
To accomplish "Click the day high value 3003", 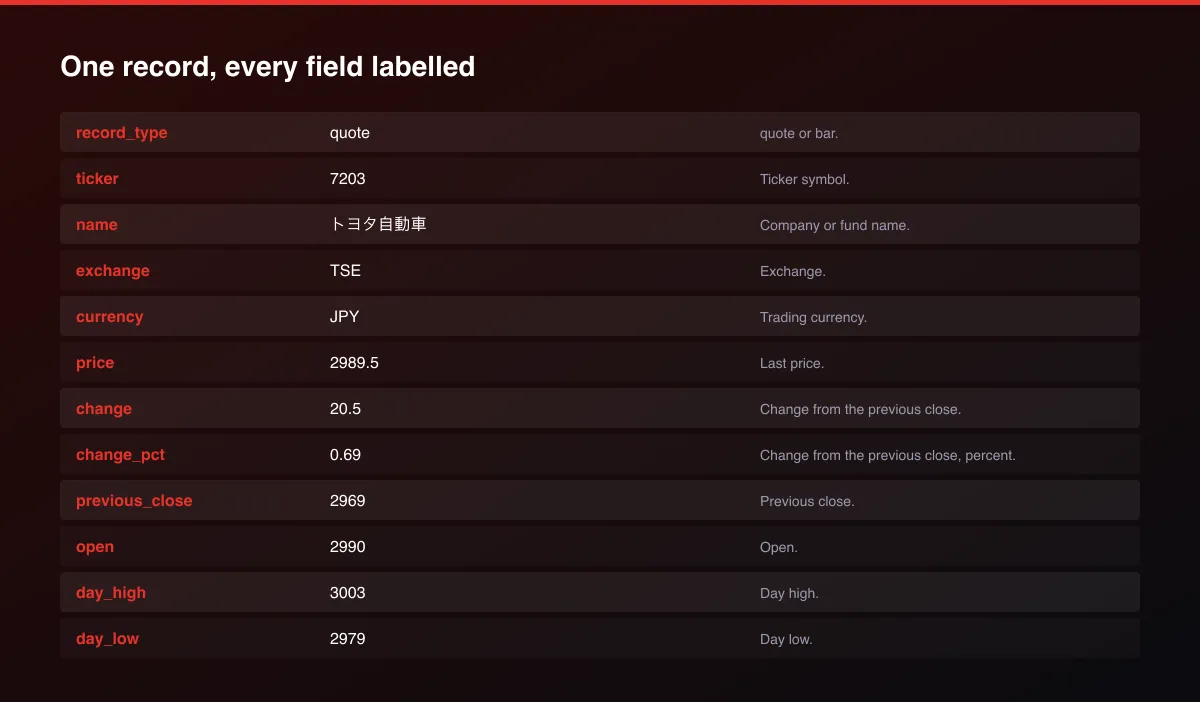I will [348, 593].
